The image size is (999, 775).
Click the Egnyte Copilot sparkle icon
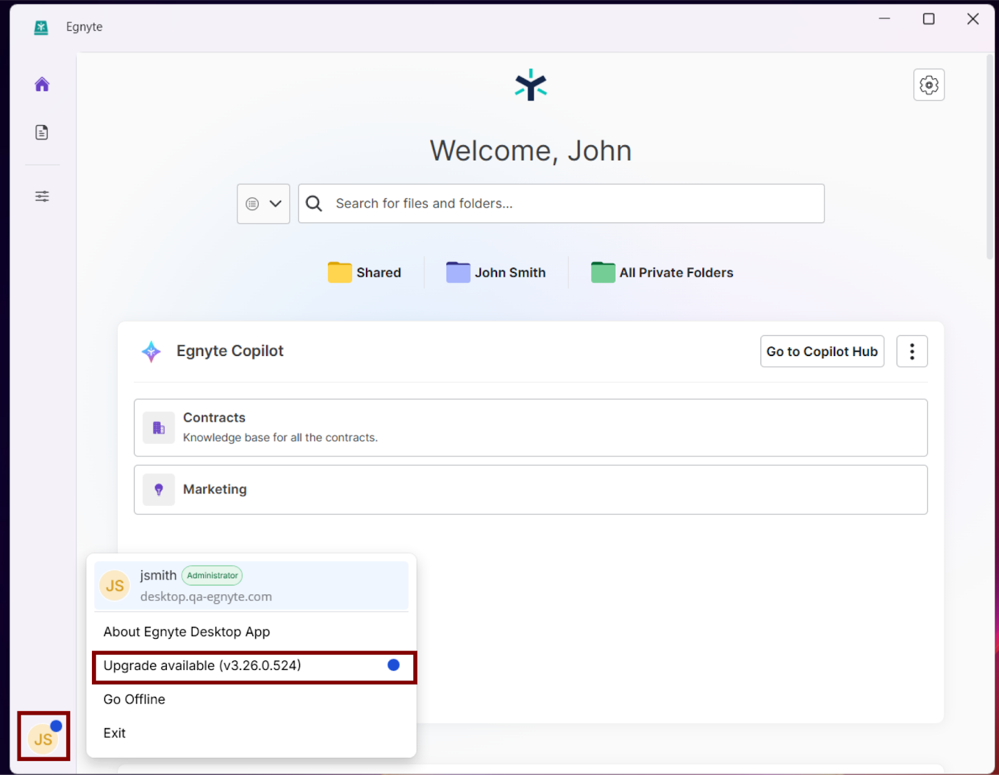pos(151,351)
